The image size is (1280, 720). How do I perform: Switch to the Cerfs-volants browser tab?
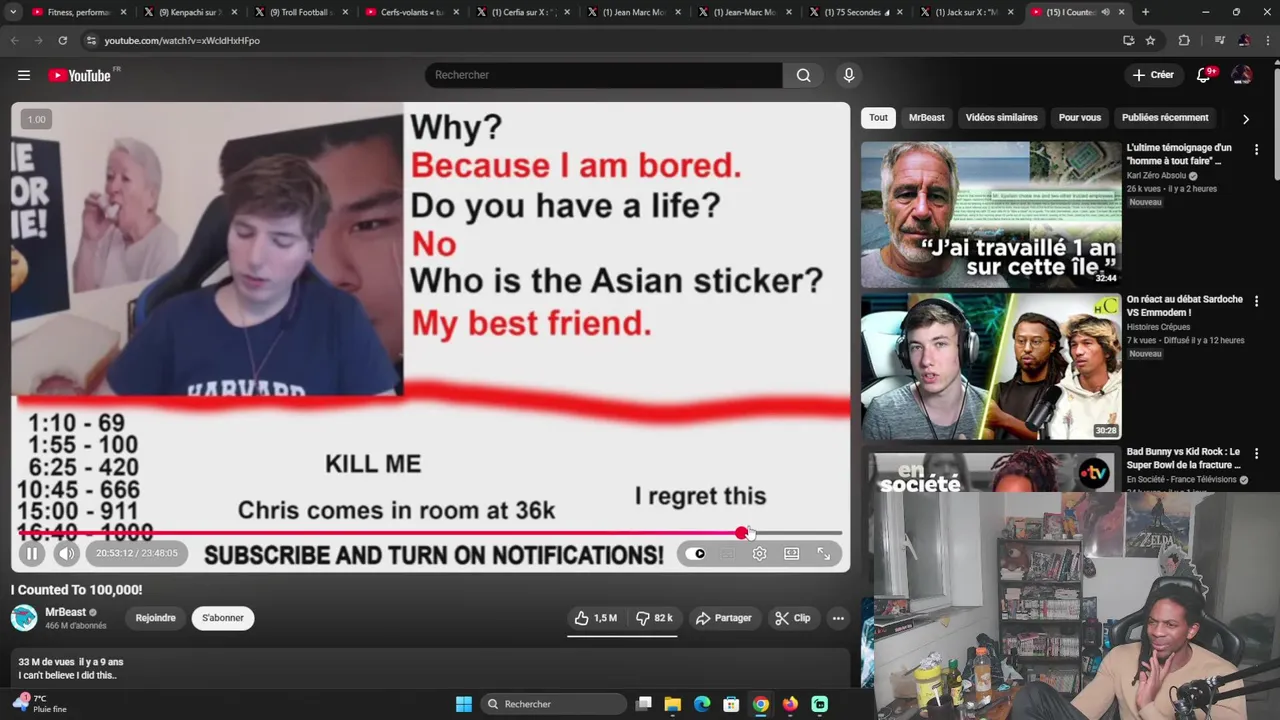tap(410, 12)
